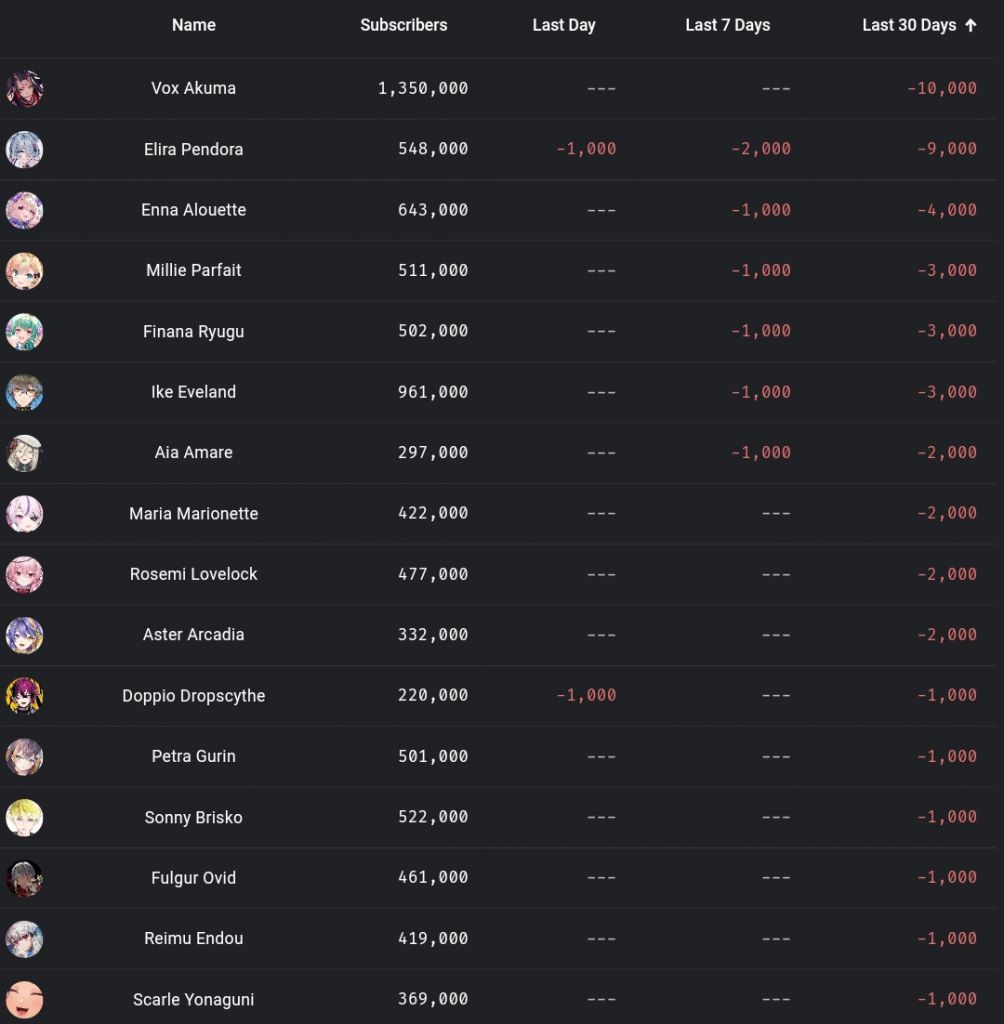The height and width of the screenshot is (1024, 1004).
Task: Click Fulgur Ovid's avatar thumbnail
Action: [x=24, y=878]
